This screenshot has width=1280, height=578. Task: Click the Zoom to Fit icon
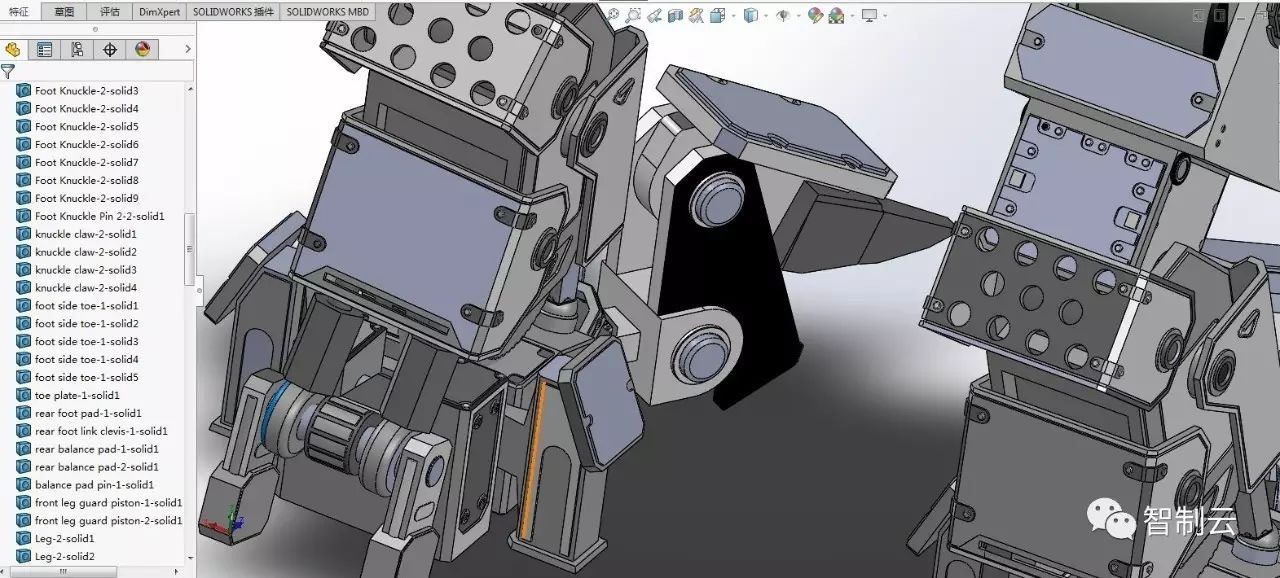612,15
